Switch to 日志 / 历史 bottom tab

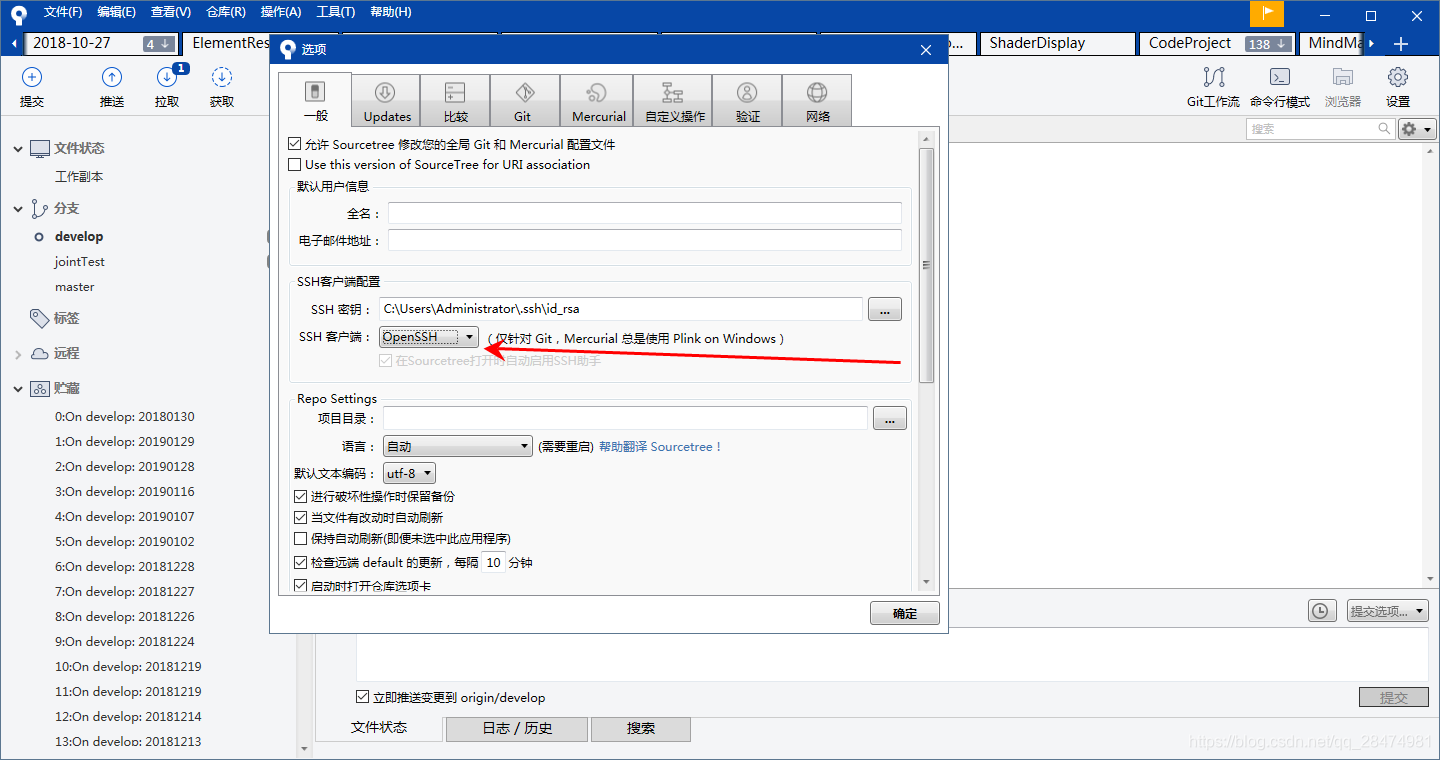(517, 728)
